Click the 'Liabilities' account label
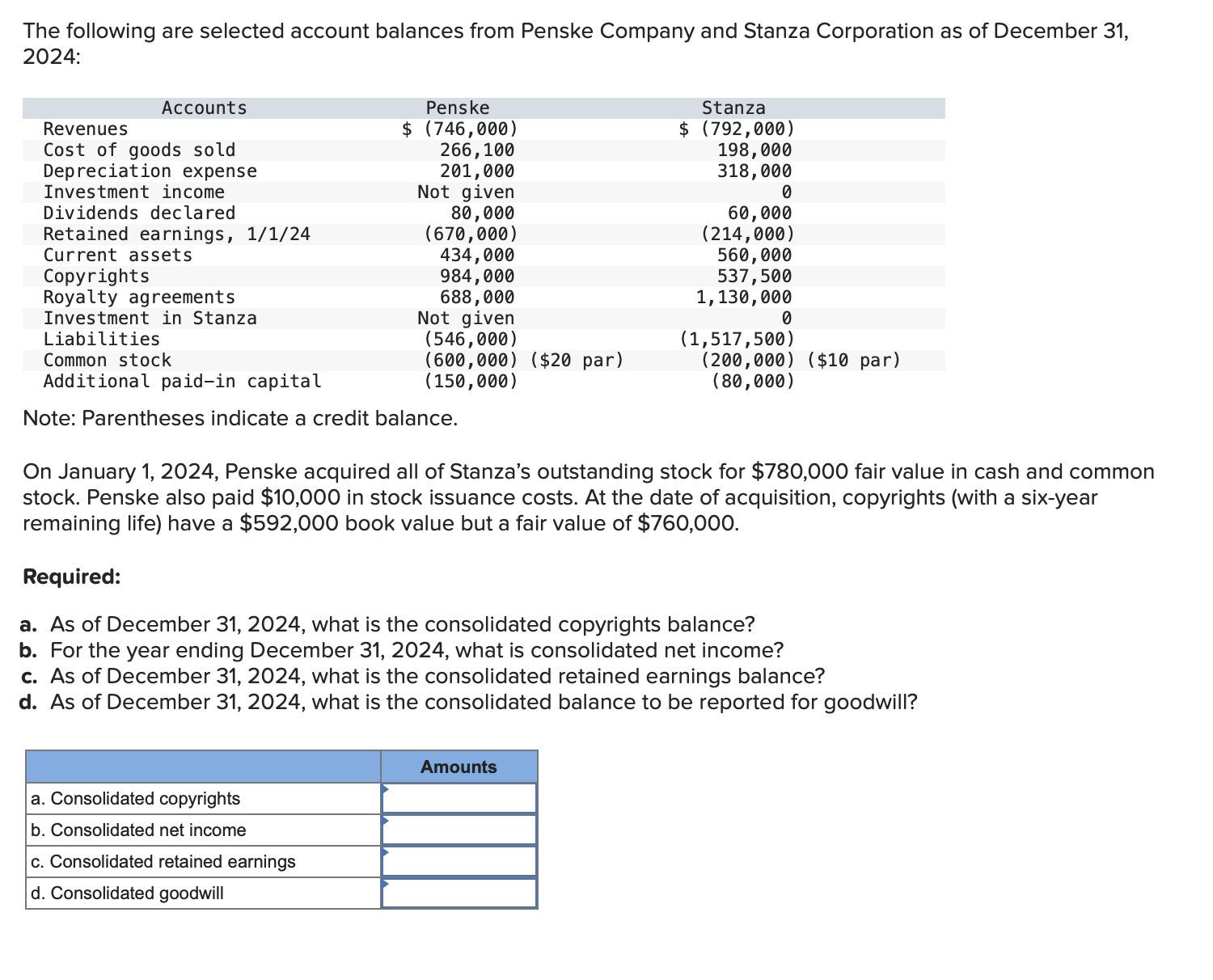The image size is (1213, 980). click(101, 339)
